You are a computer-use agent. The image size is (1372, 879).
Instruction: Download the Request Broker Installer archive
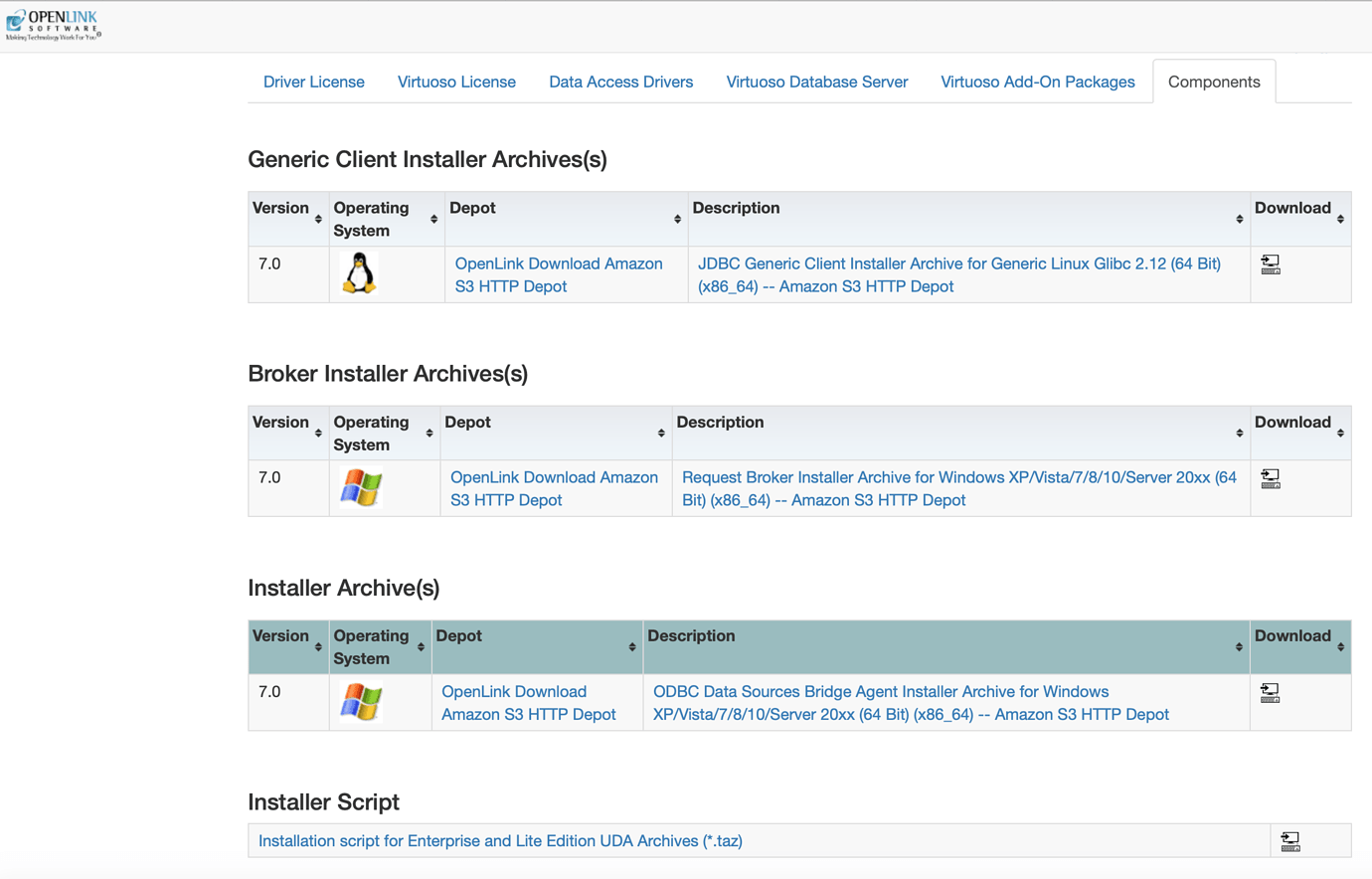[1270, 478]
